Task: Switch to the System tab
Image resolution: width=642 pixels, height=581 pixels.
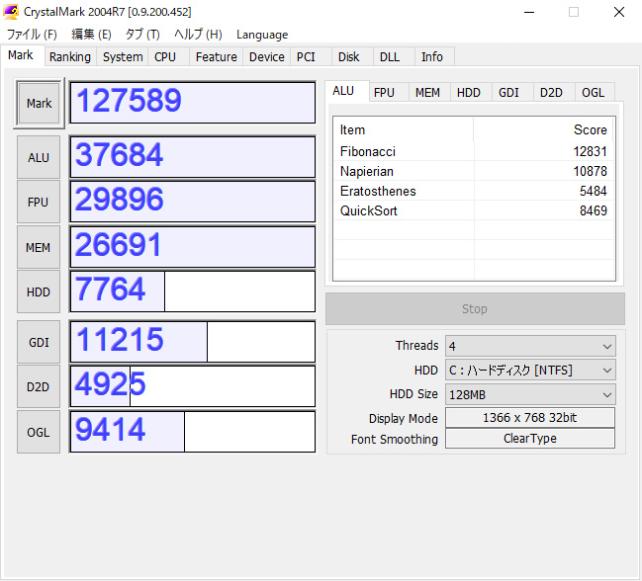Action: coord(123,57)
